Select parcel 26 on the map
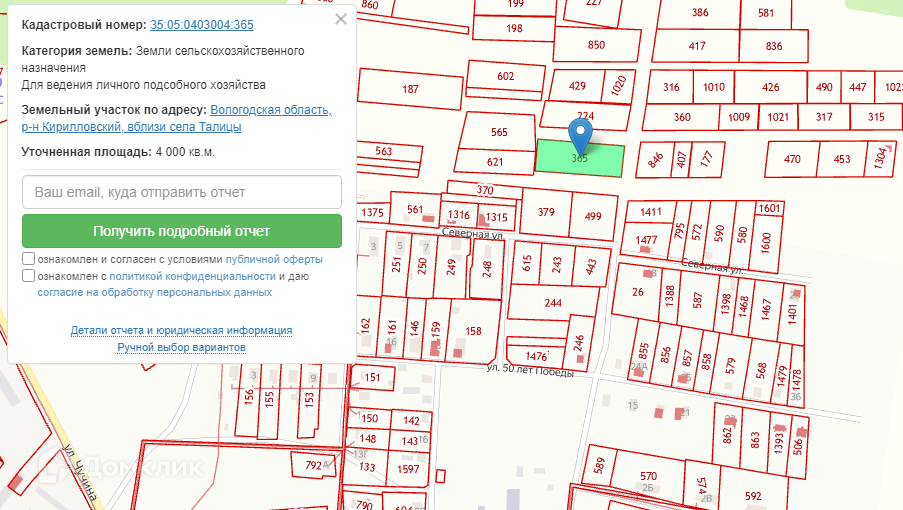The width and height of the screenshot is (903, 510). (x=638, y=292)
